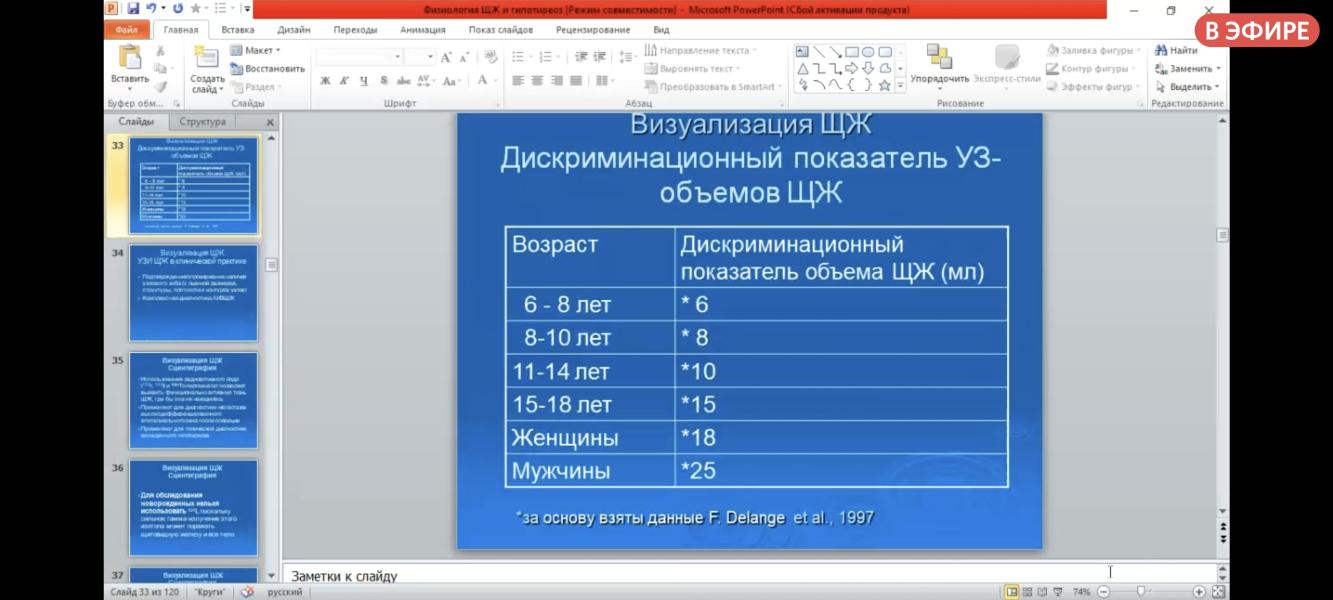Open the Макет layout dropdown
The width and height of the screenshot is (1333, 600).
click(255, 50)
